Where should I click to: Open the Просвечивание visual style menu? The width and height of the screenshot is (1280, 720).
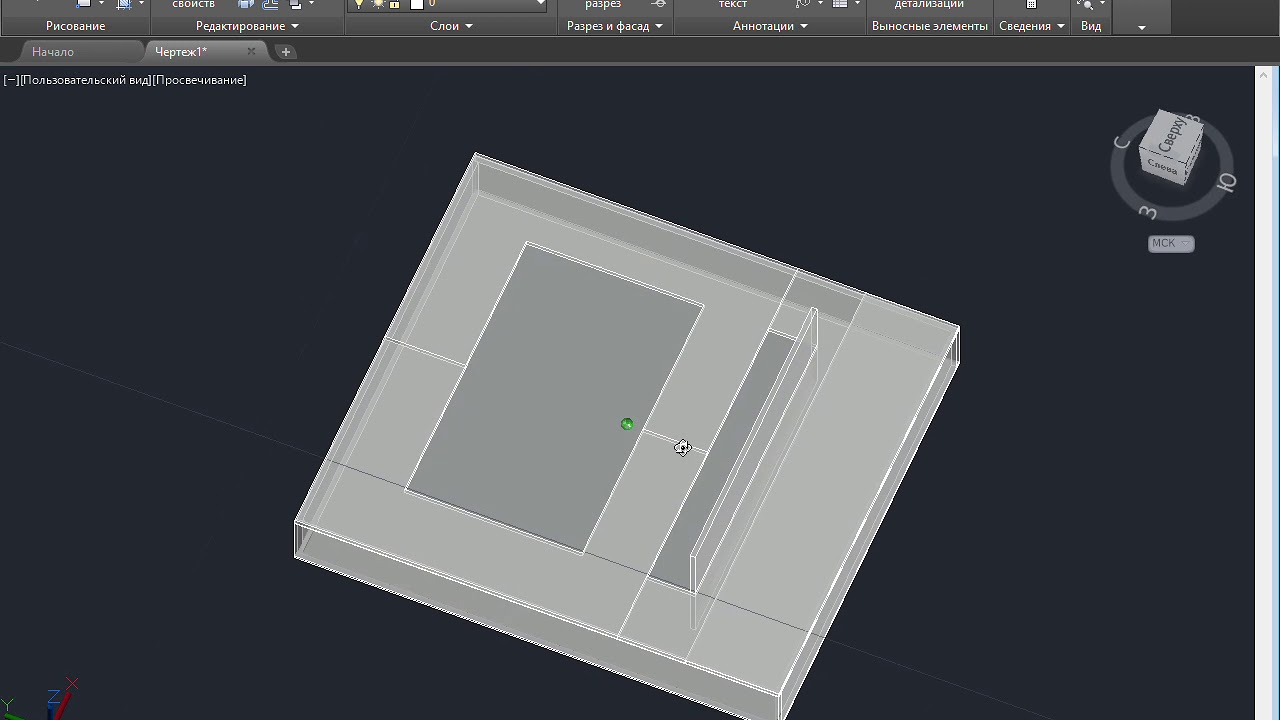point(199,80)
